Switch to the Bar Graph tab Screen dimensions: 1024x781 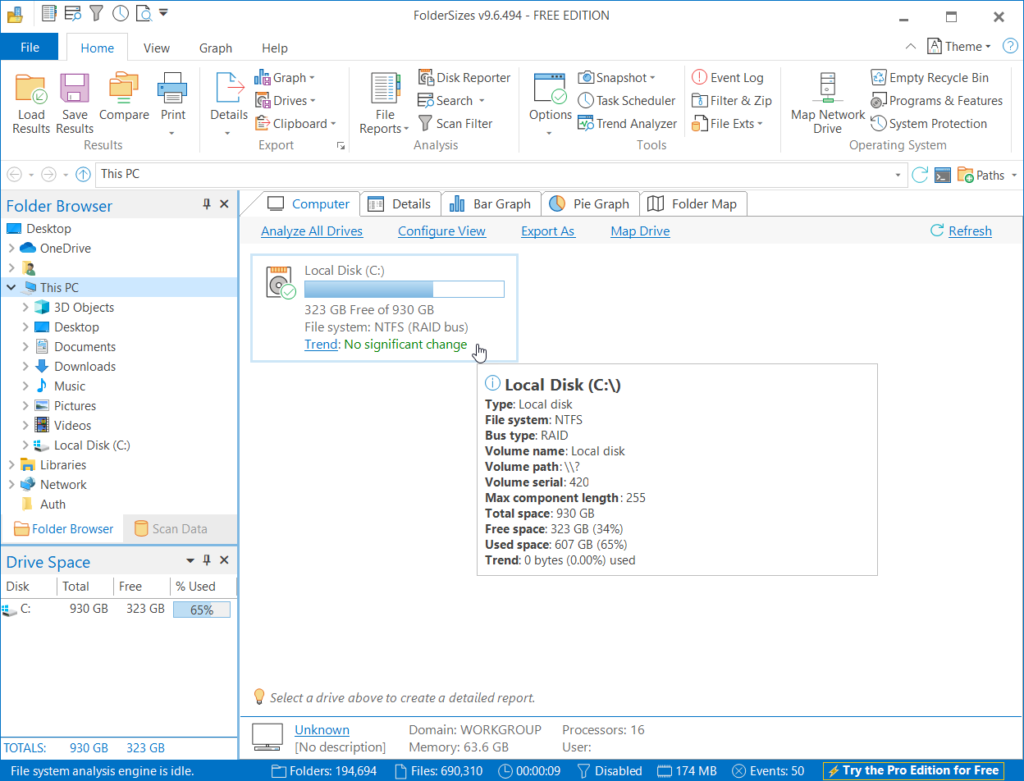491,204
